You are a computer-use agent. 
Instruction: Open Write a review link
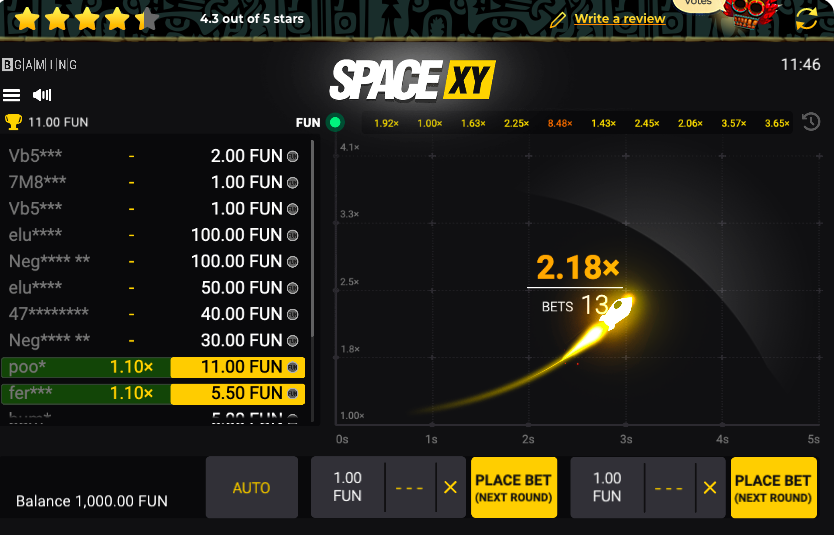coord(620,19)
